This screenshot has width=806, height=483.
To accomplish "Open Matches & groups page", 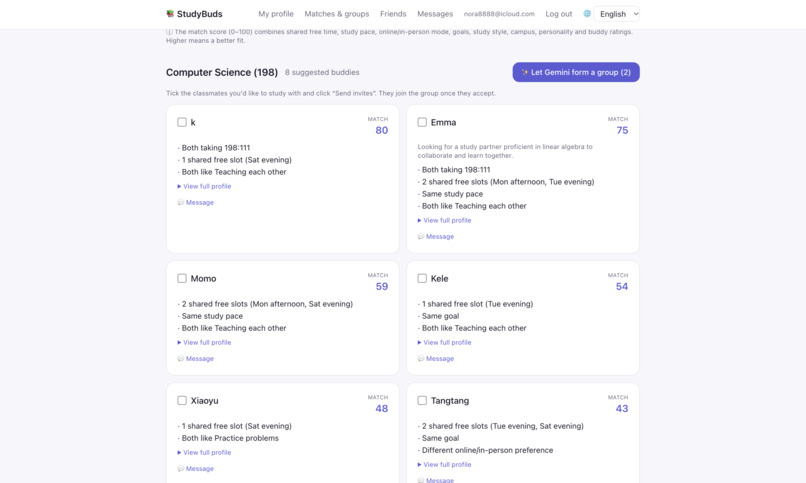I will 337,14.
